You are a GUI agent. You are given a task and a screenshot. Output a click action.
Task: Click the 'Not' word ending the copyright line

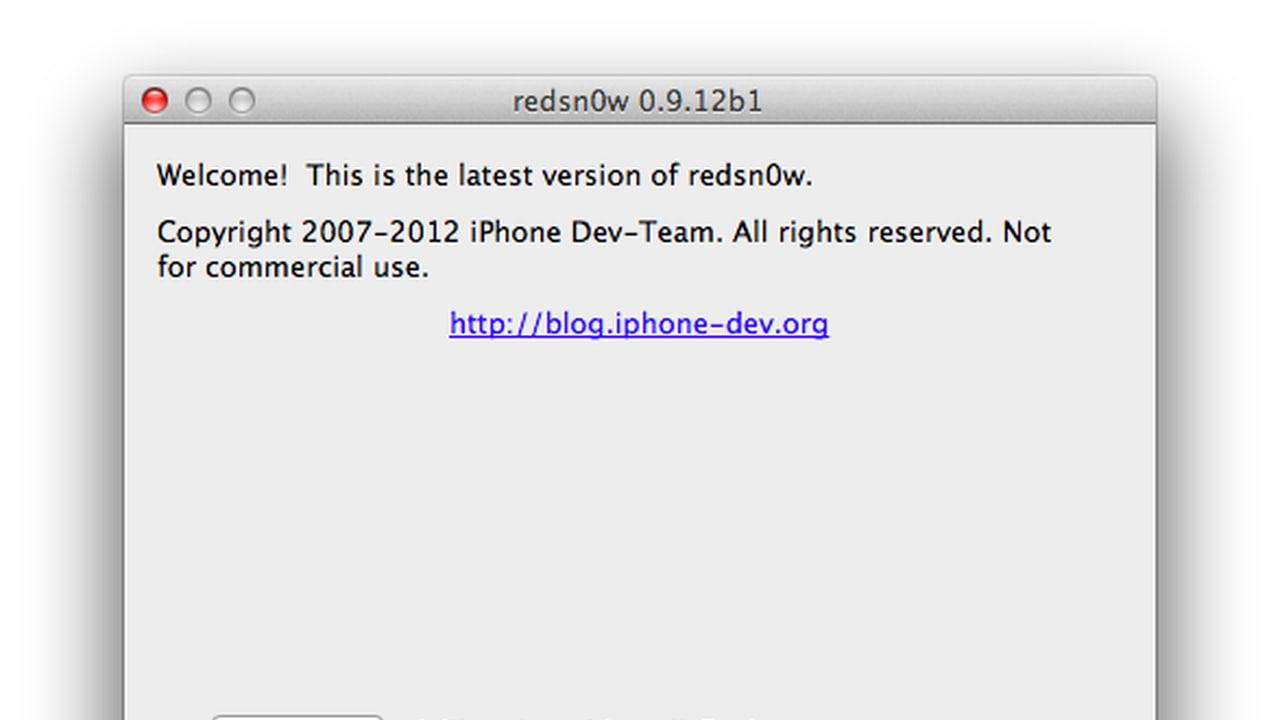click(x=1027, y=232)
